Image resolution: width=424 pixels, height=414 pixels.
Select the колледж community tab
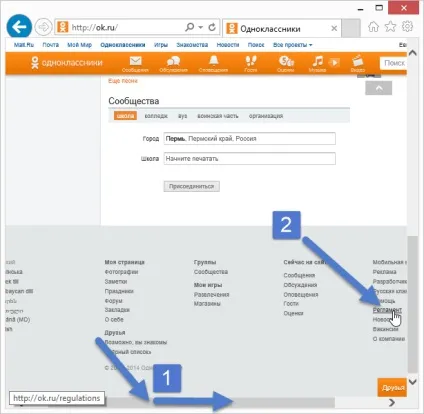click(x=156, y=116)
